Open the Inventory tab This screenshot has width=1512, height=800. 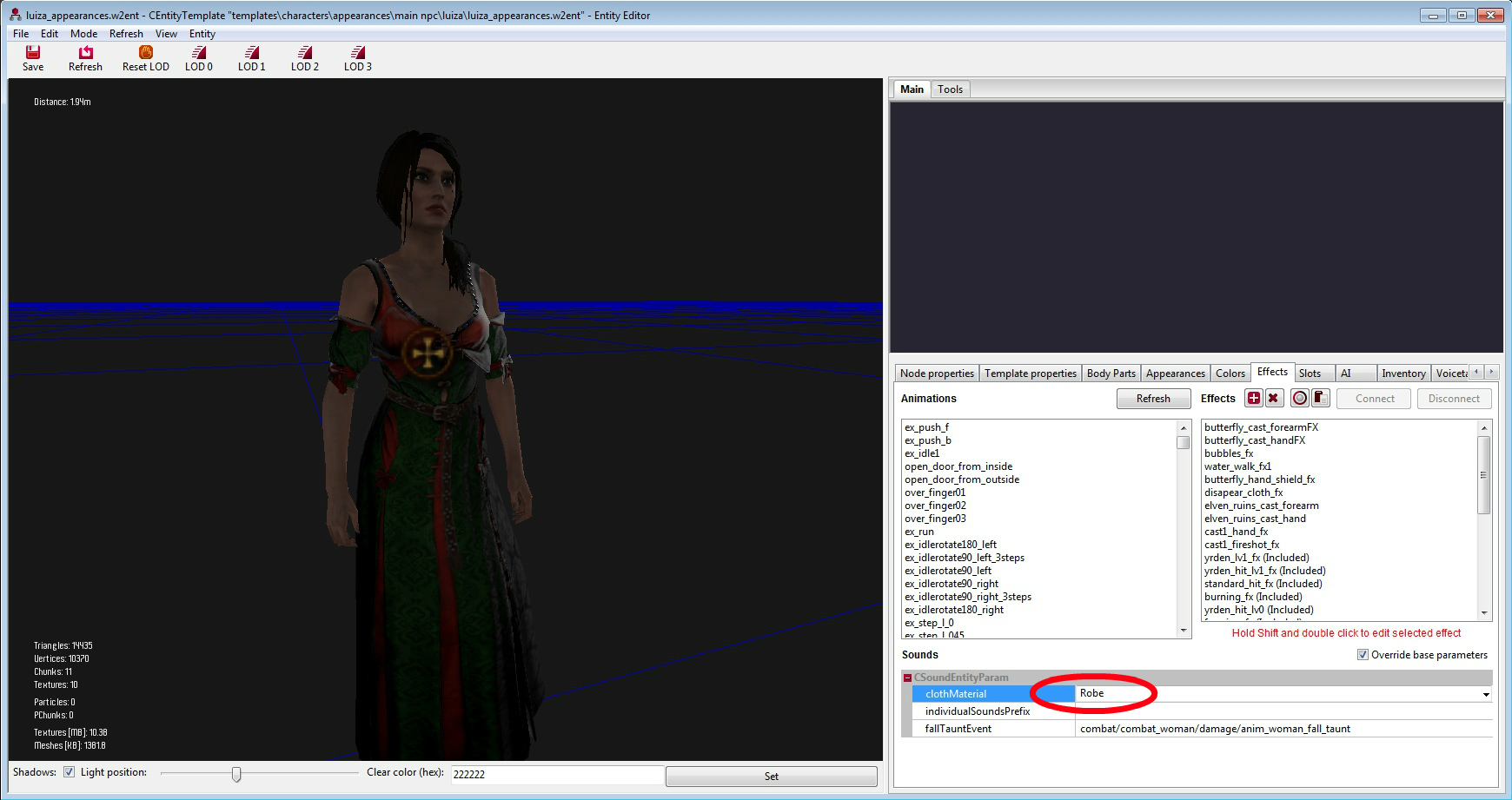tap(1403, 374)
